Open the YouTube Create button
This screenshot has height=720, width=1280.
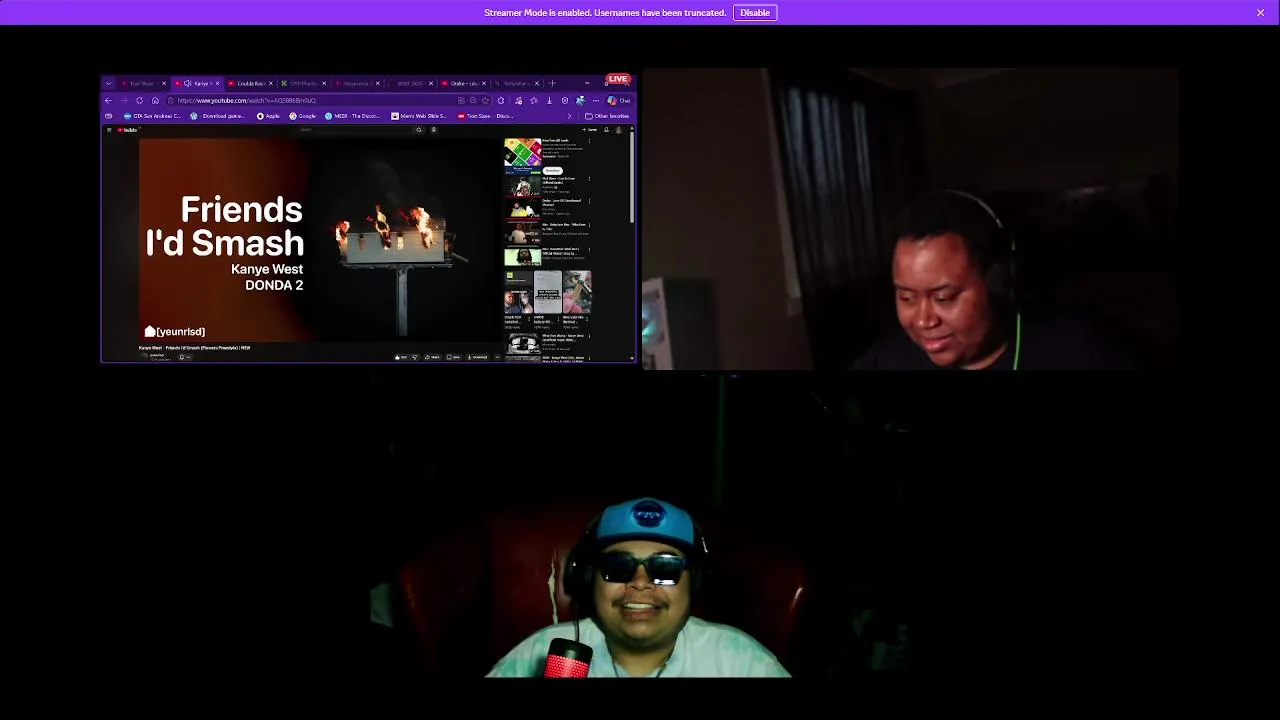[x=590, y=130]
